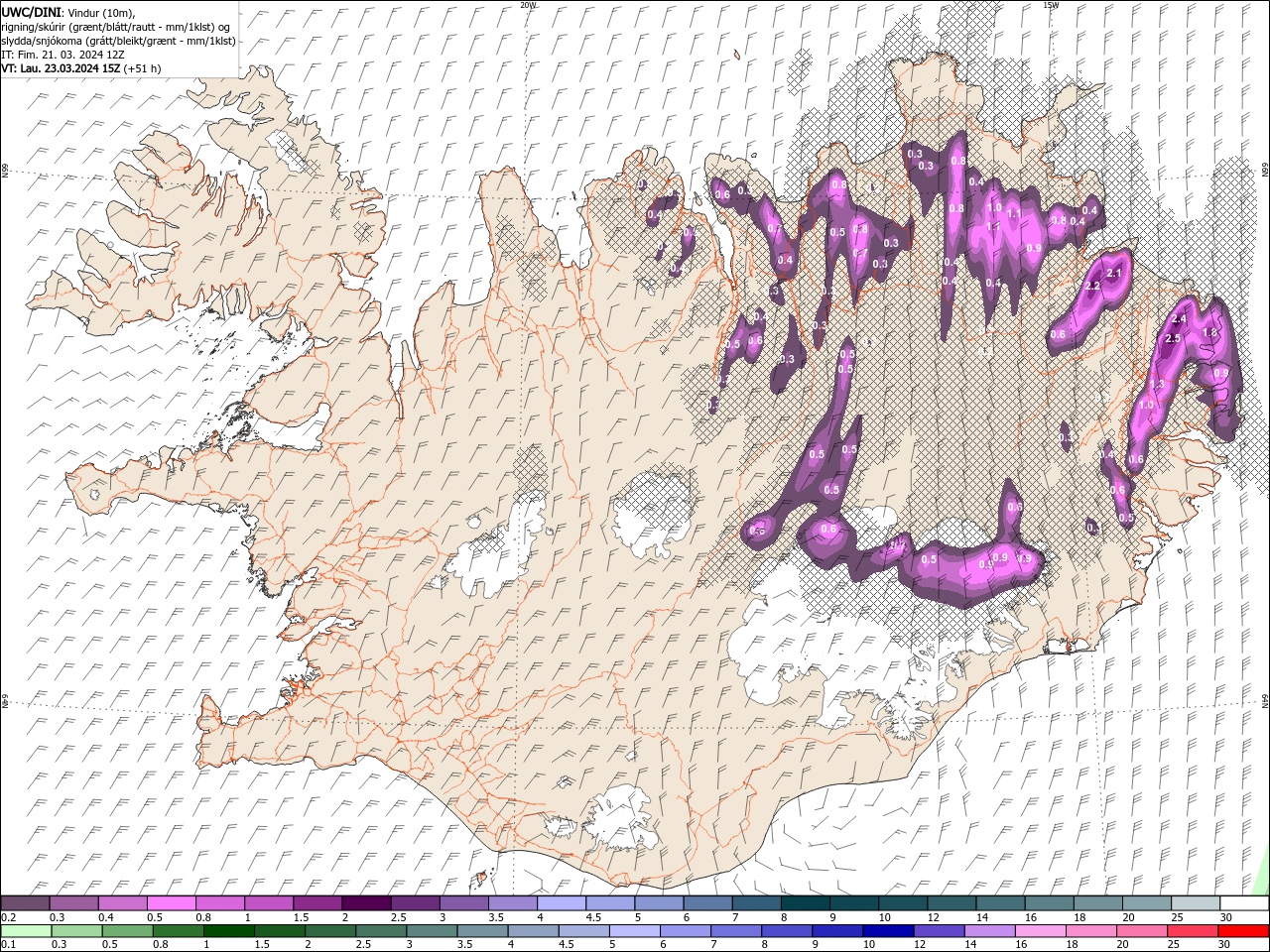
Task: Click the pale lavender 4 snow legend swatch
Action: tap(562, 903)
